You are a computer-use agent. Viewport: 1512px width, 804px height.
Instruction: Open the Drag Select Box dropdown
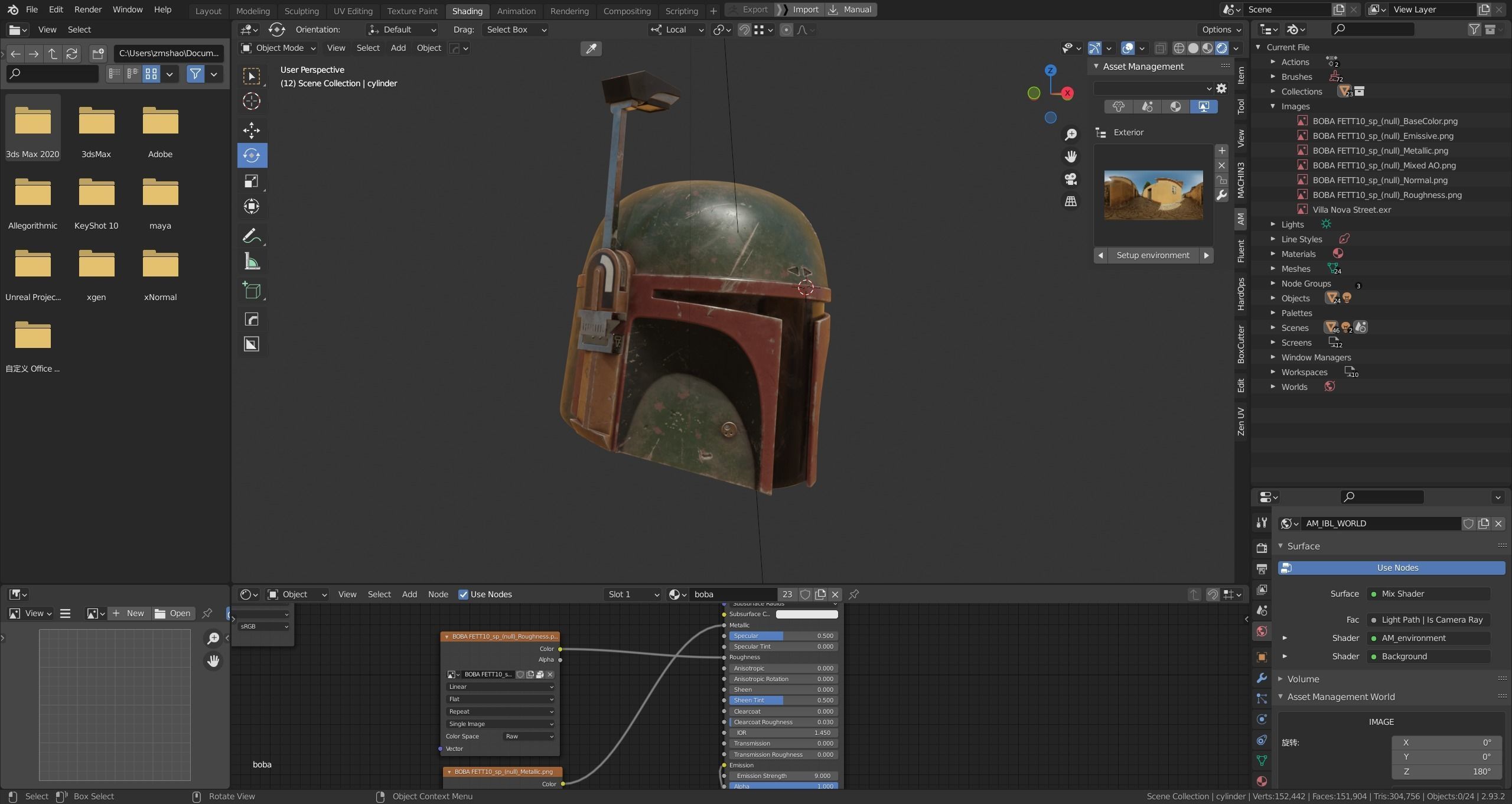point(516,30)
